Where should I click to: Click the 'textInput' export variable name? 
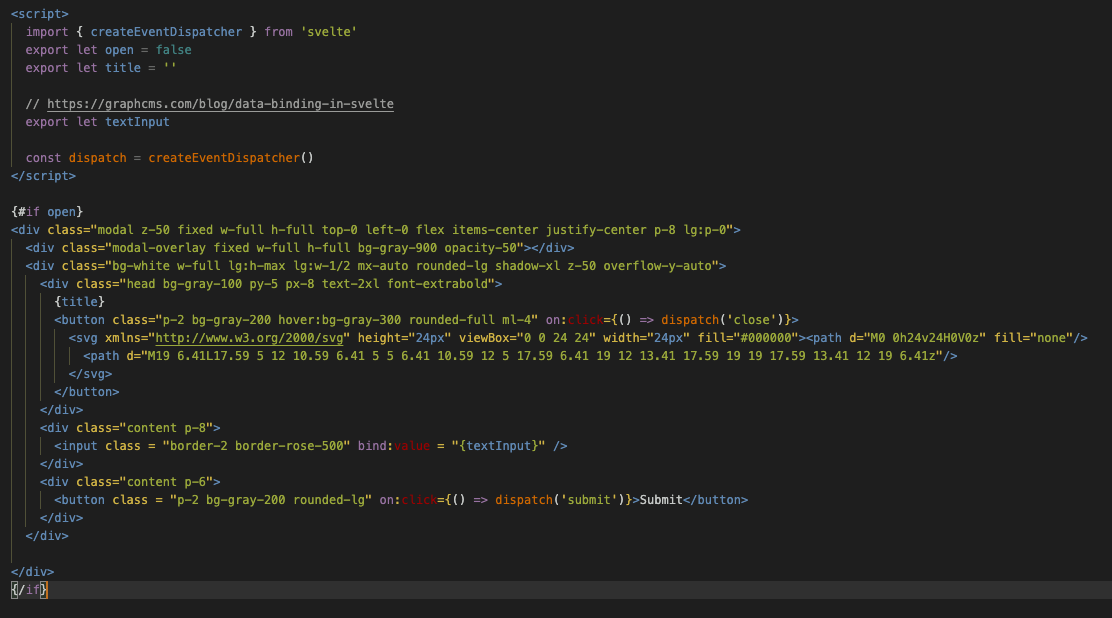138,122
